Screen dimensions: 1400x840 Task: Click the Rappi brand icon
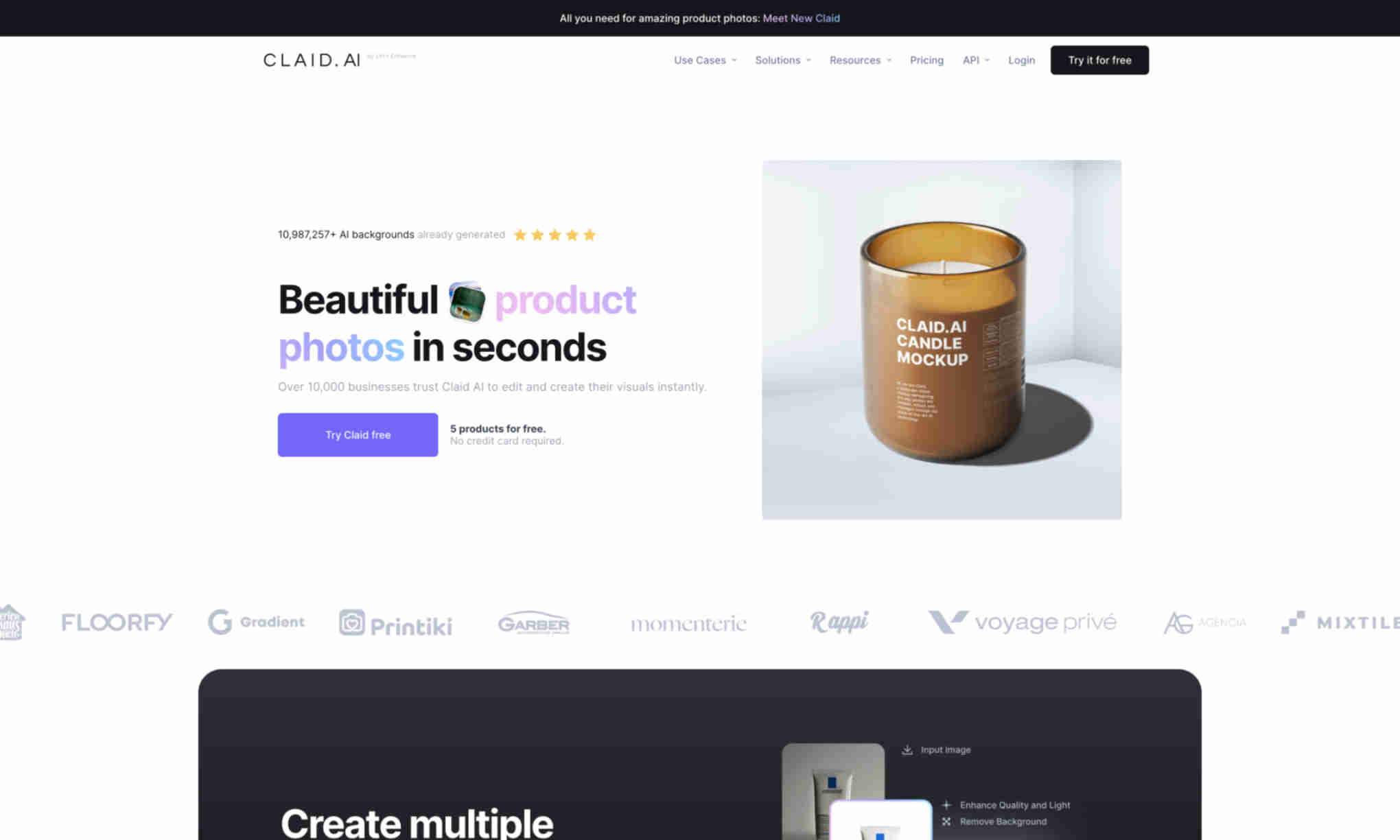839,622
